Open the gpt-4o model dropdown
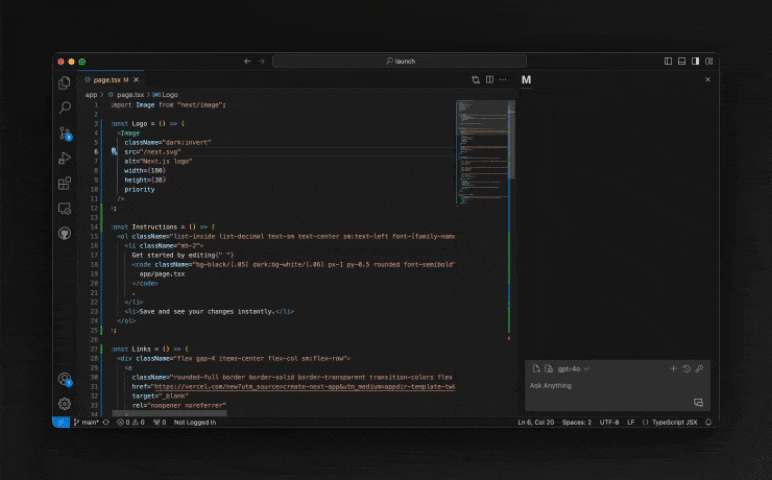This screenshot has width=772, height=480. [x=573, y=369]
